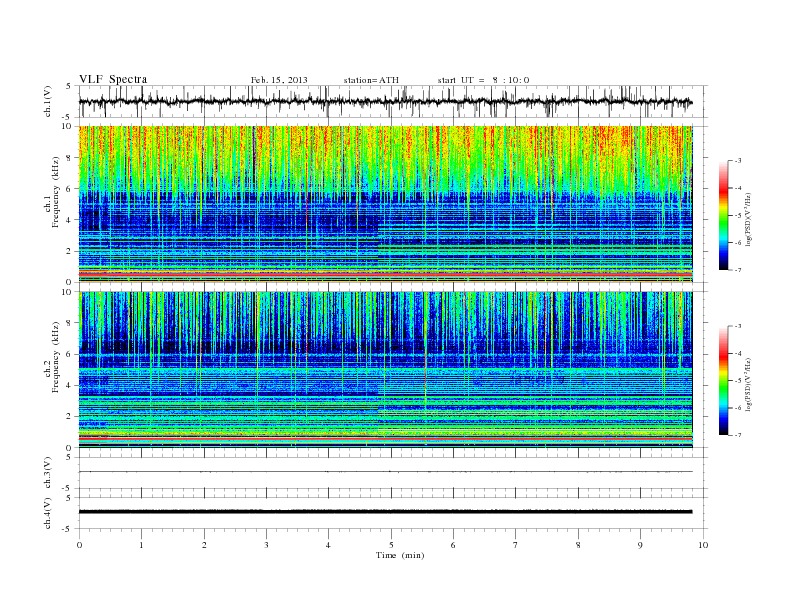Click the ch.2 spectrogram 2 kHz tick label
The image size is (792, 612).
pyautogui.click(x=69, y=417)
